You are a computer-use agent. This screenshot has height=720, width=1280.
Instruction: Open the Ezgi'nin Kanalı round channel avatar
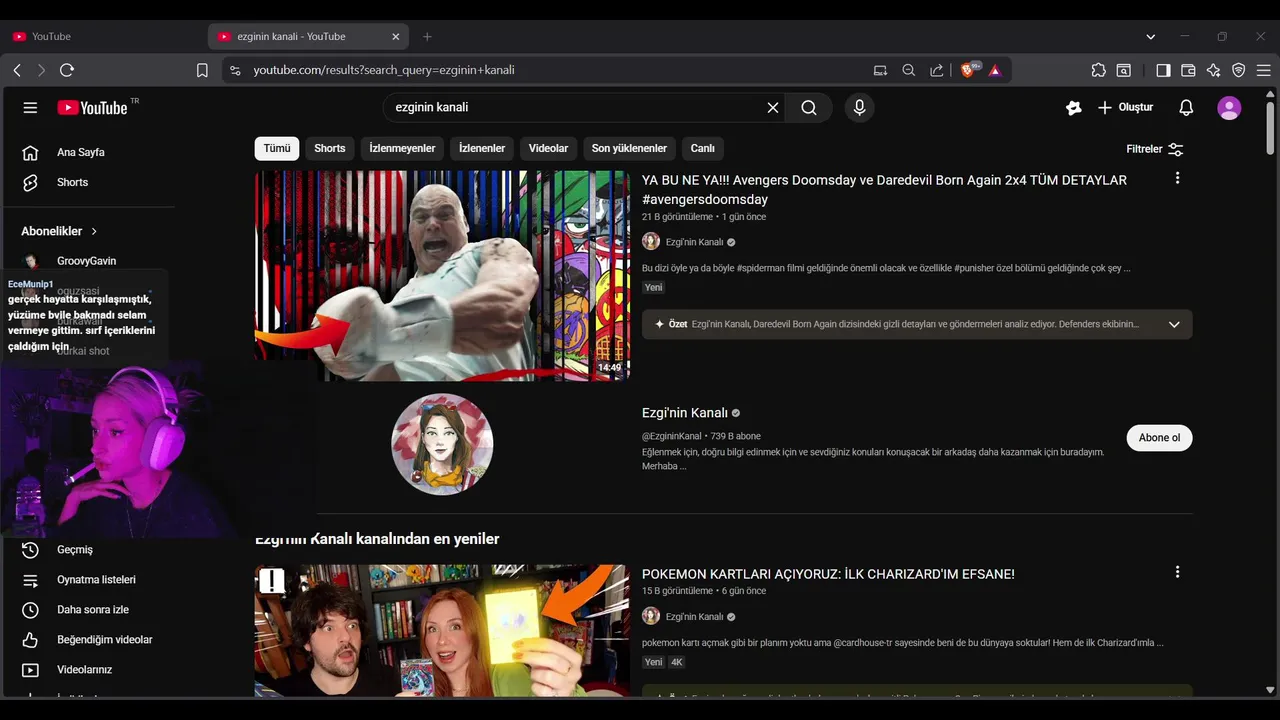442,444
